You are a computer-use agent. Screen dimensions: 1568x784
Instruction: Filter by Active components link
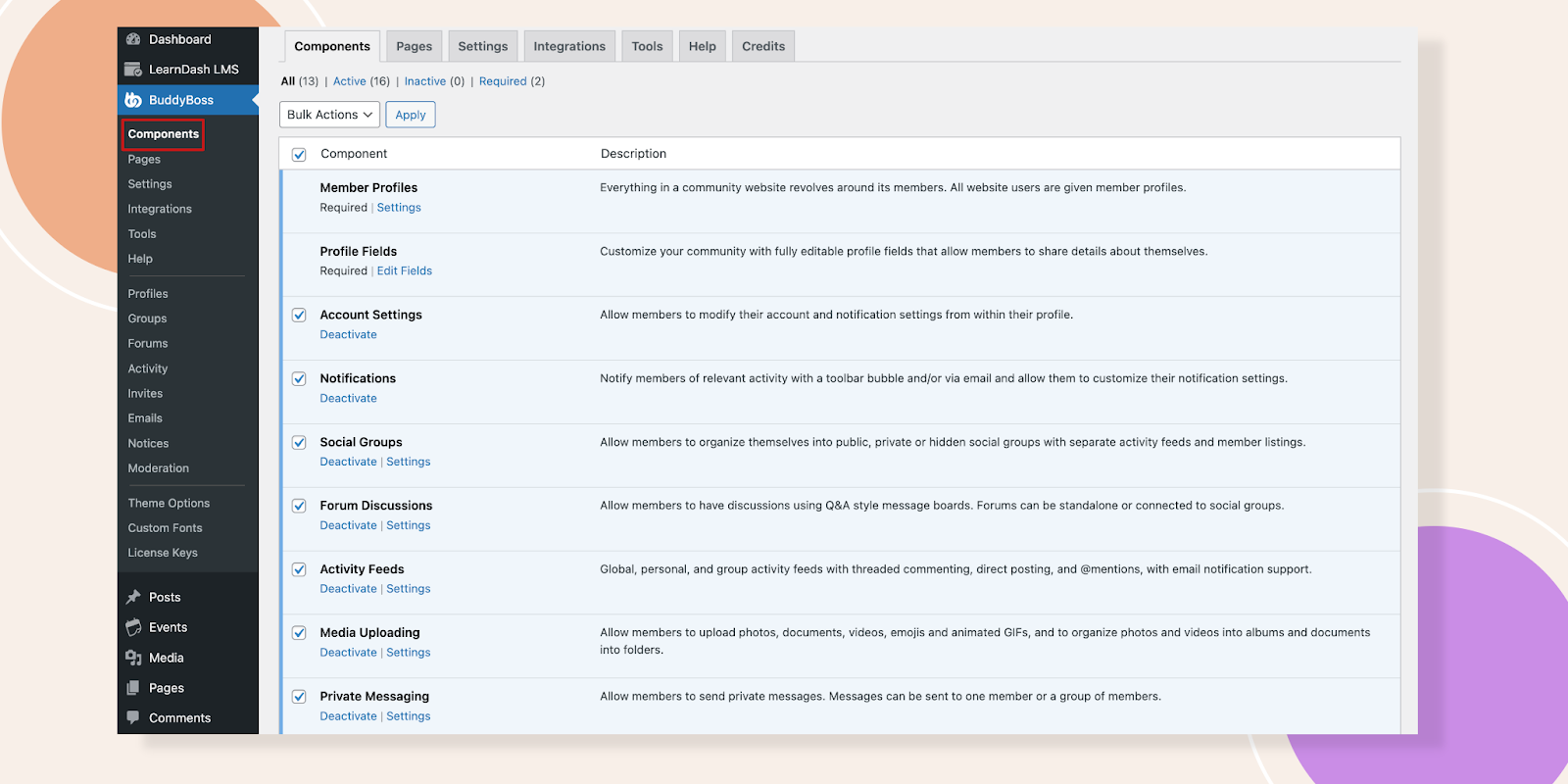(350, 81)
